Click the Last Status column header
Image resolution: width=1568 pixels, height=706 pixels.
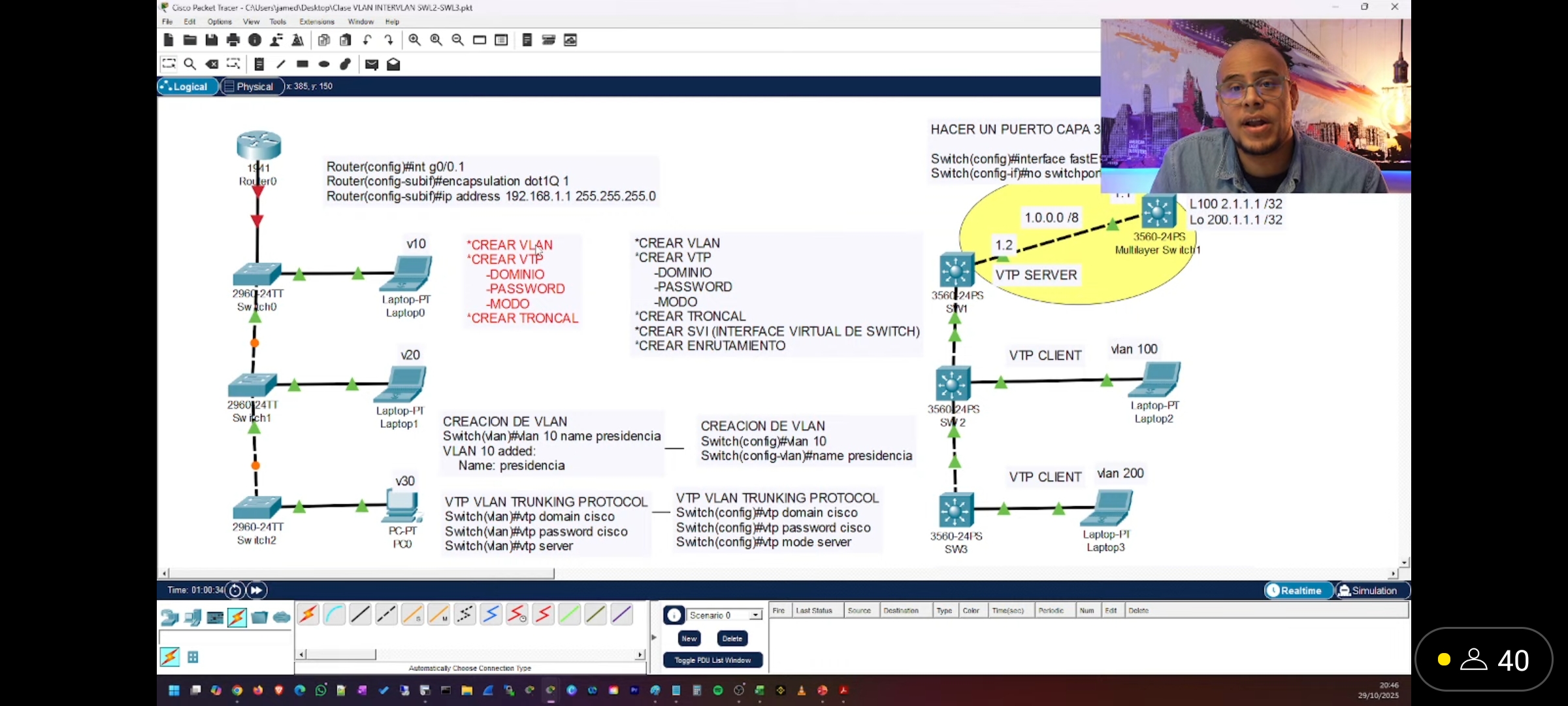814,611
